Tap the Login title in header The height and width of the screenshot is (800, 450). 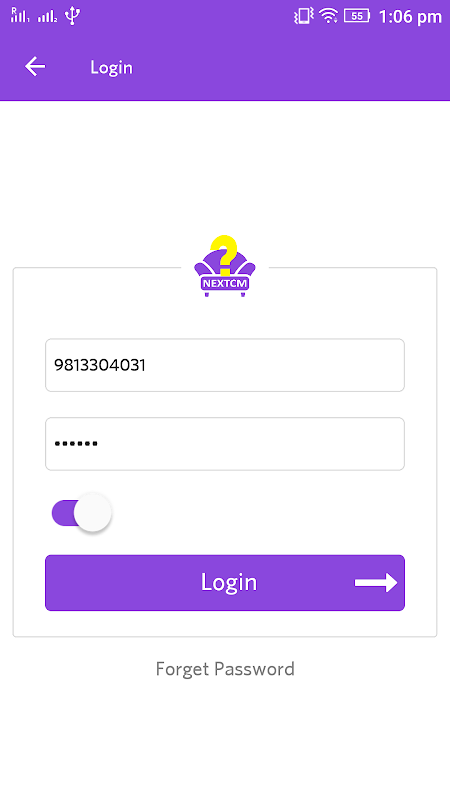[111, 67]
